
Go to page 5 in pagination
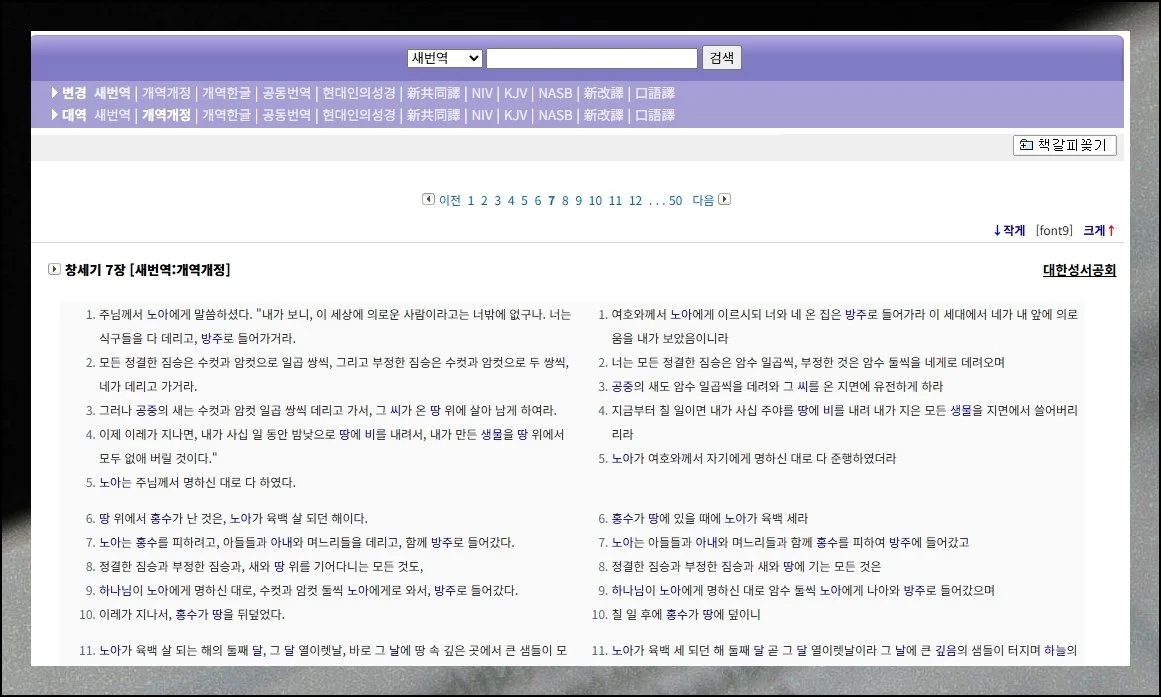[524, 200]
